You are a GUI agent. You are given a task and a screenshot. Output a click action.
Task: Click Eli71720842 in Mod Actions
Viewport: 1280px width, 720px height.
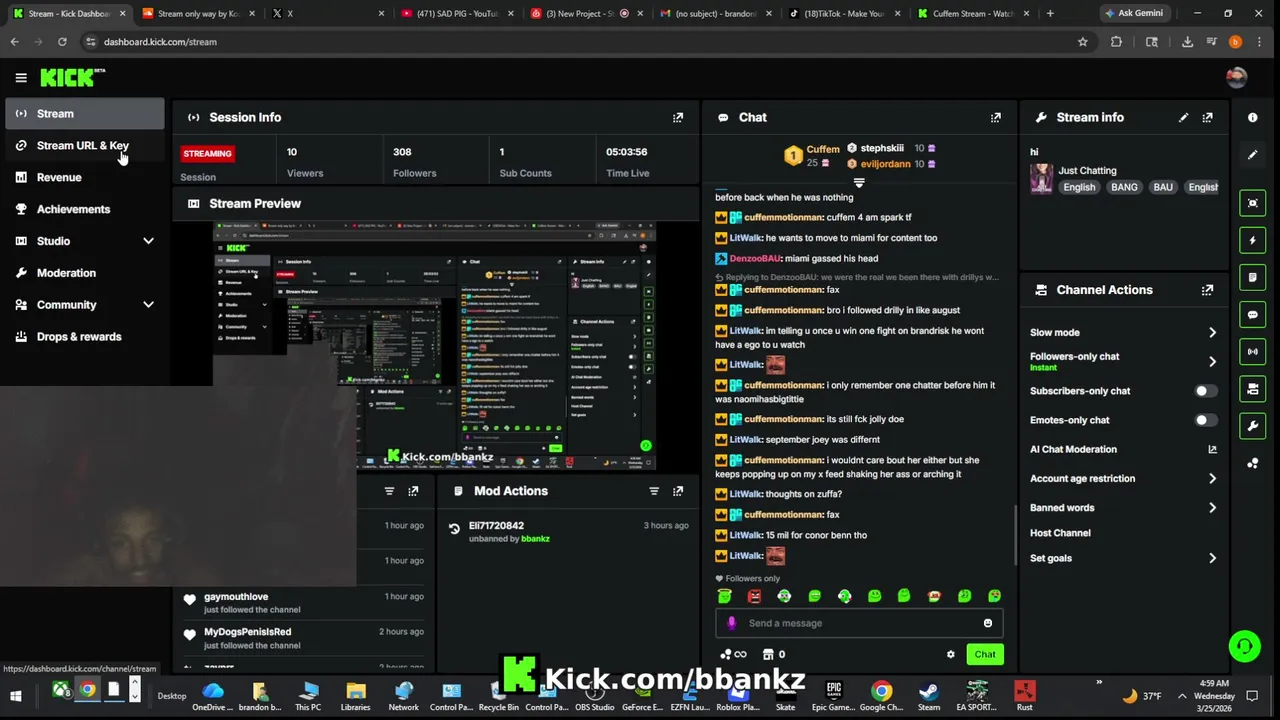click(496, 525)
